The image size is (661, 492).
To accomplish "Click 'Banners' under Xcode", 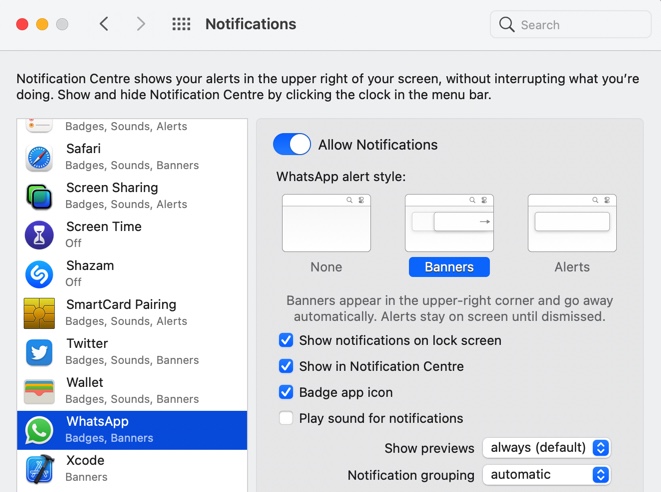I will [x=86, y=477].
